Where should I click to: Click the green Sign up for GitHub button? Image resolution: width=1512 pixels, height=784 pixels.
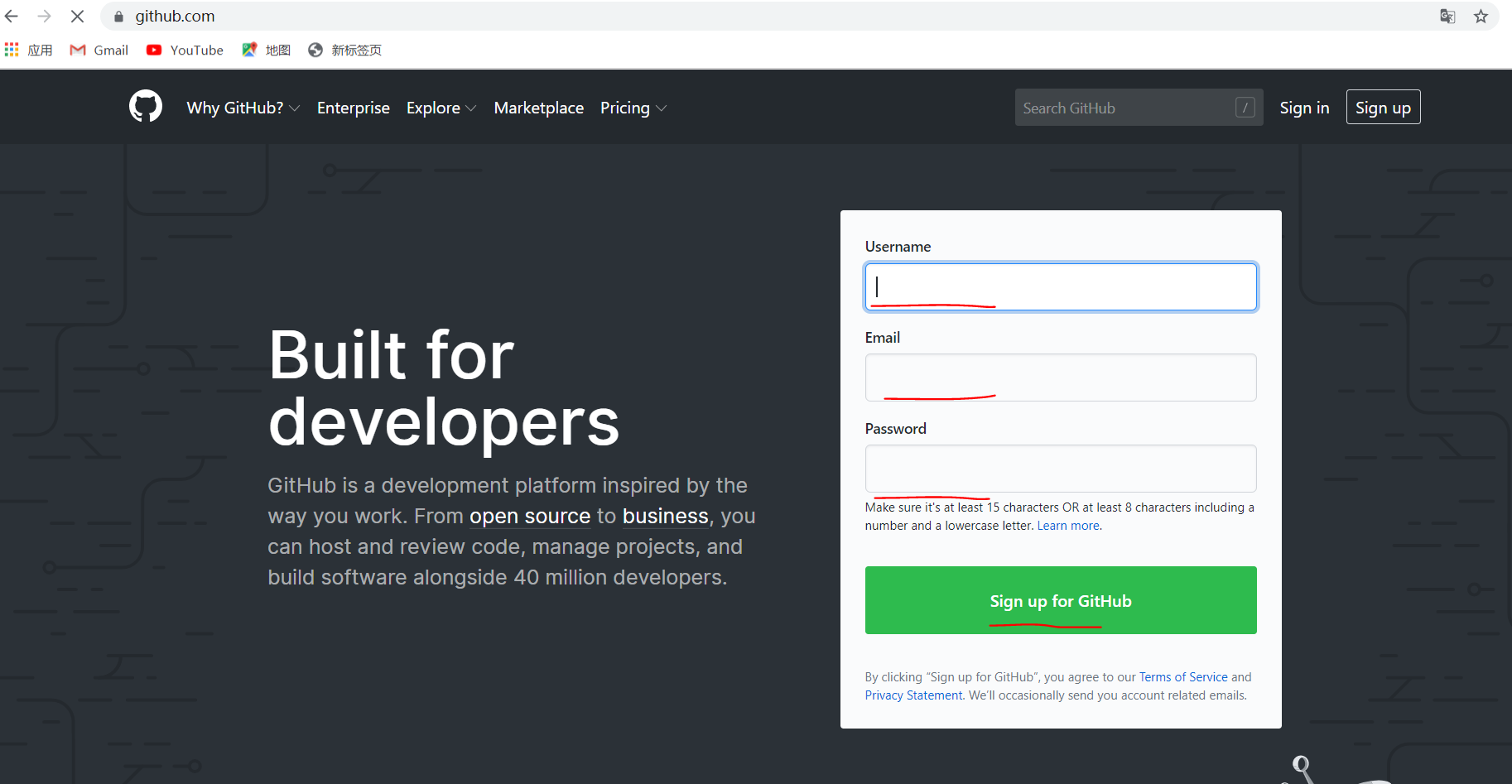(x=1061, y=600)
